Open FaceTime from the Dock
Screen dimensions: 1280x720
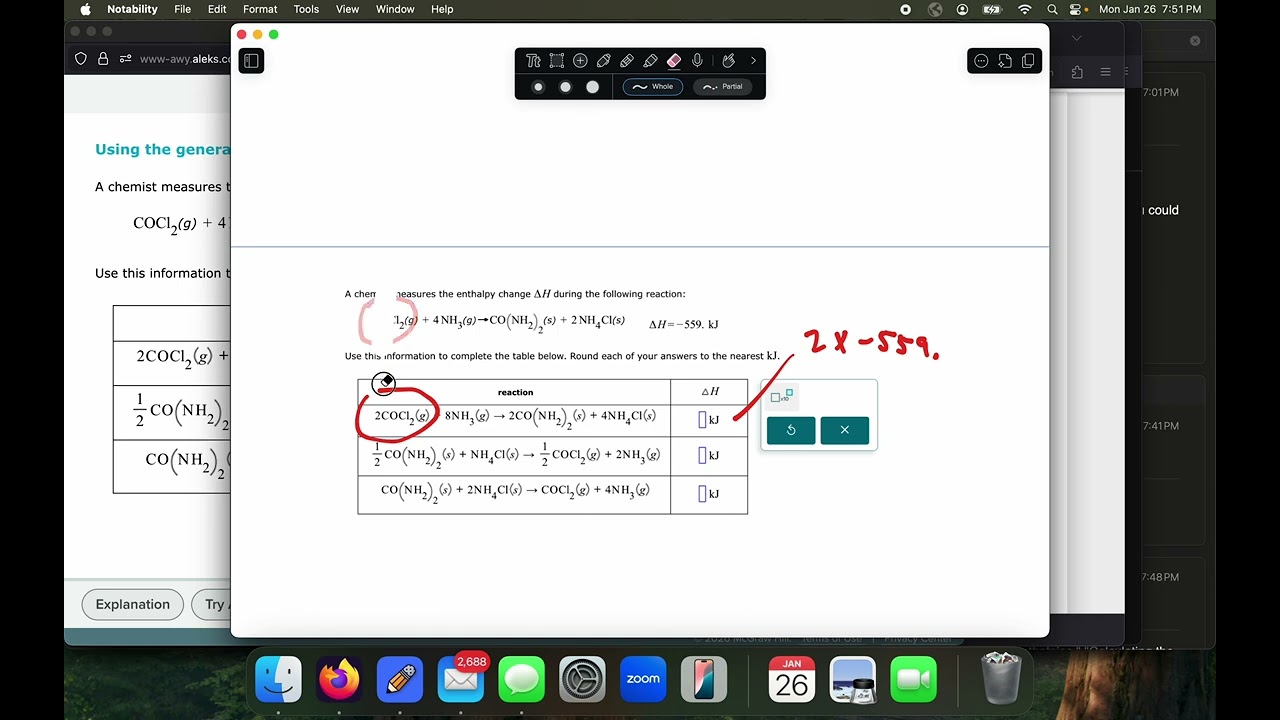pos(913,680)
